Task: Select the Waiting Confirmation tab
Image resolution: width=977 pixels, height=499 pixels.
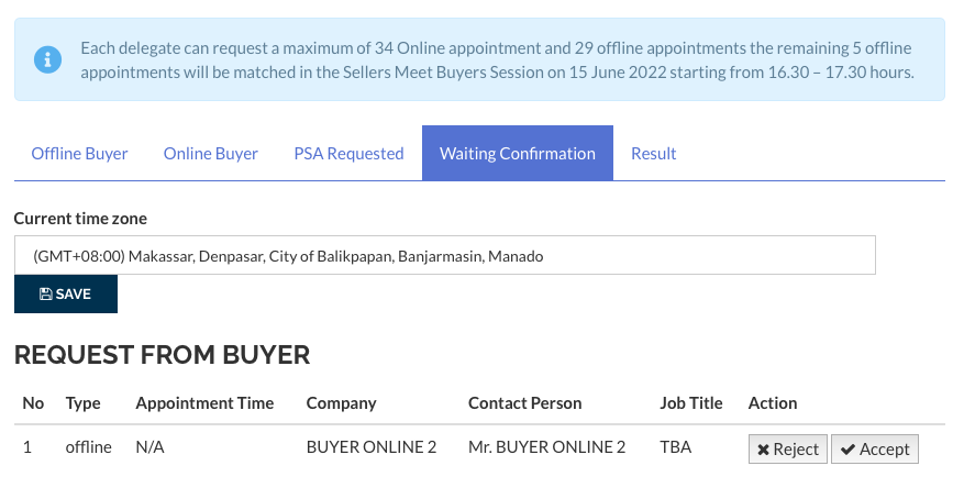Action: pos(517,153)
